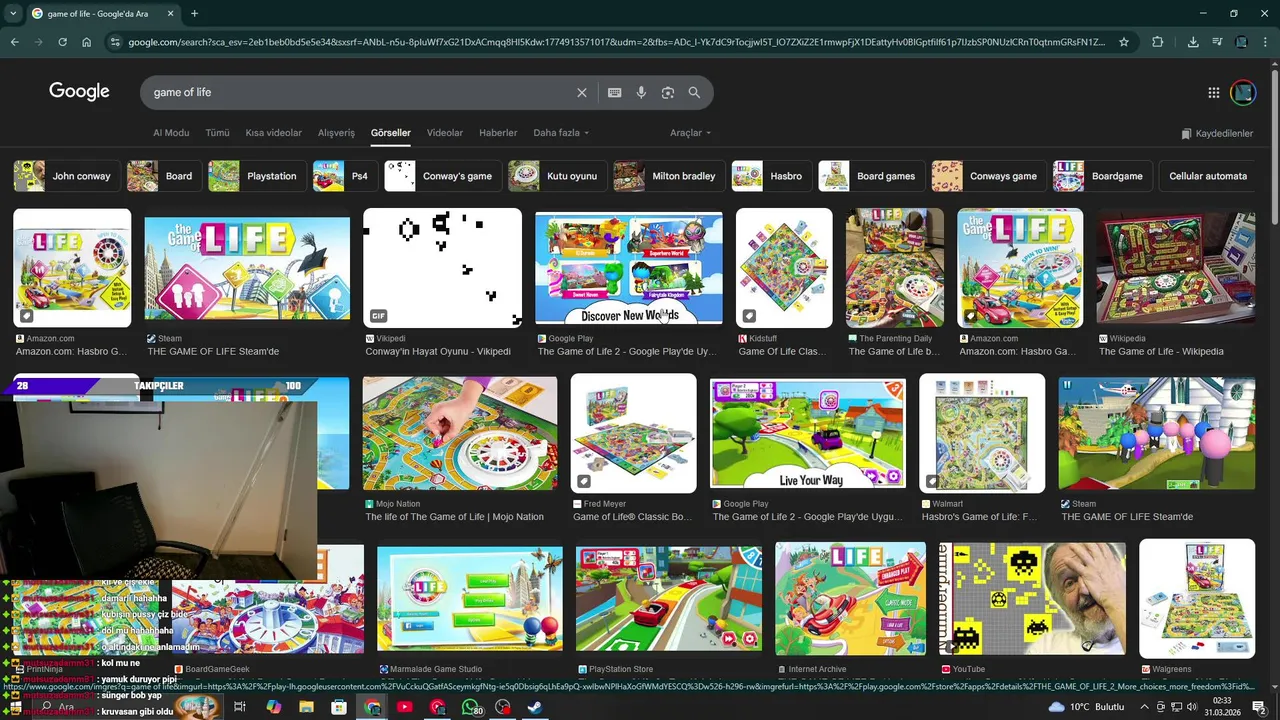Reload the page with refresh icon

coord(62,42)
